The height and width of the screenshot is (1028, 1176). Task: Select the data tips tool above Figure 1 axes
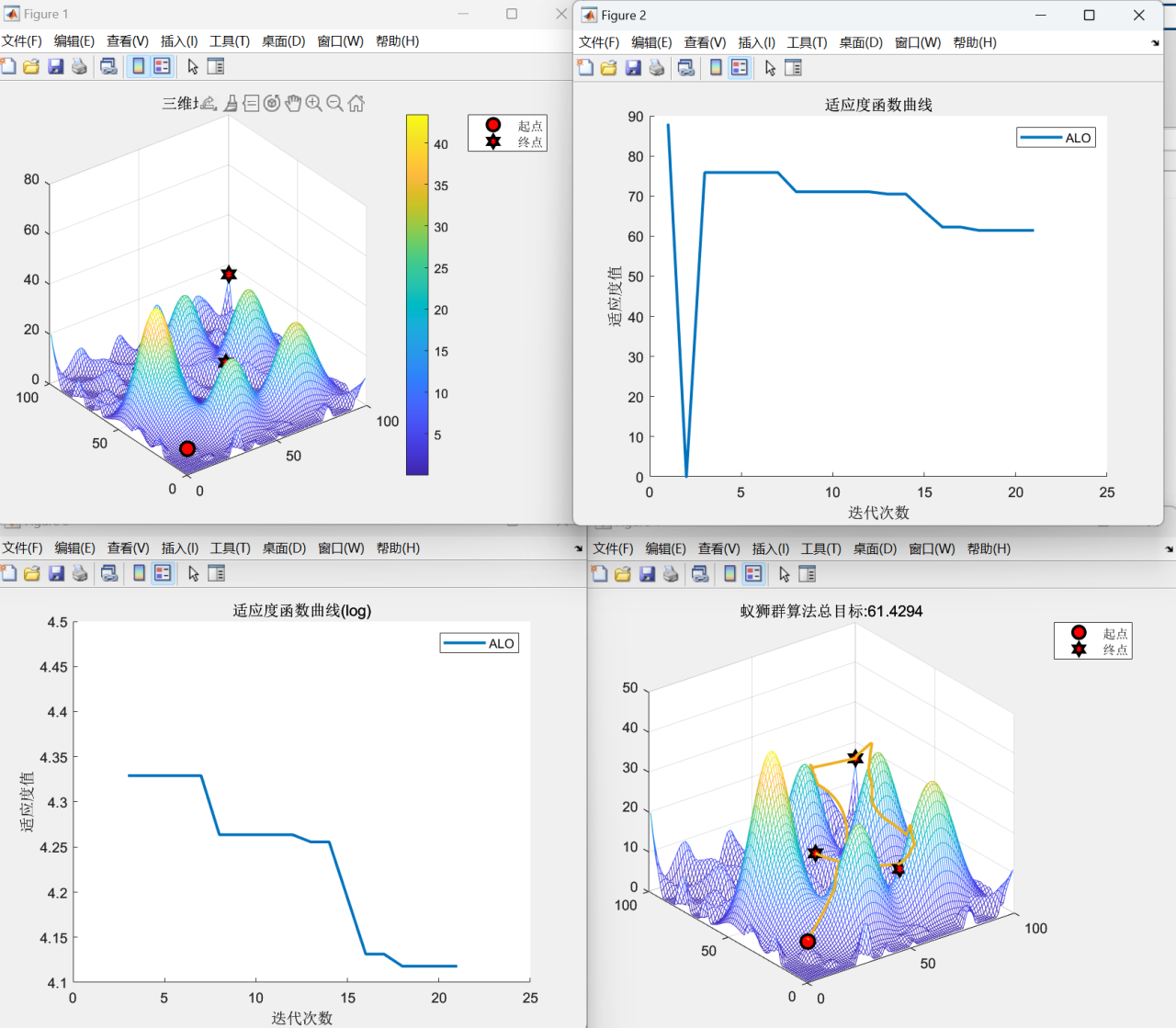251,103
